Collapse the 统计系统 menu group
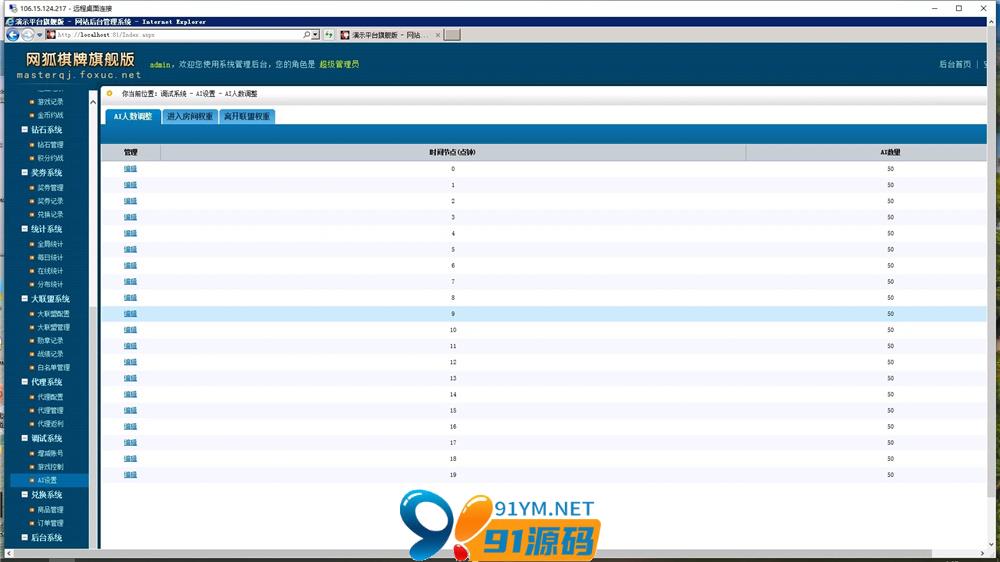Viewport: 1000px width, 562px height. [25, 229]
